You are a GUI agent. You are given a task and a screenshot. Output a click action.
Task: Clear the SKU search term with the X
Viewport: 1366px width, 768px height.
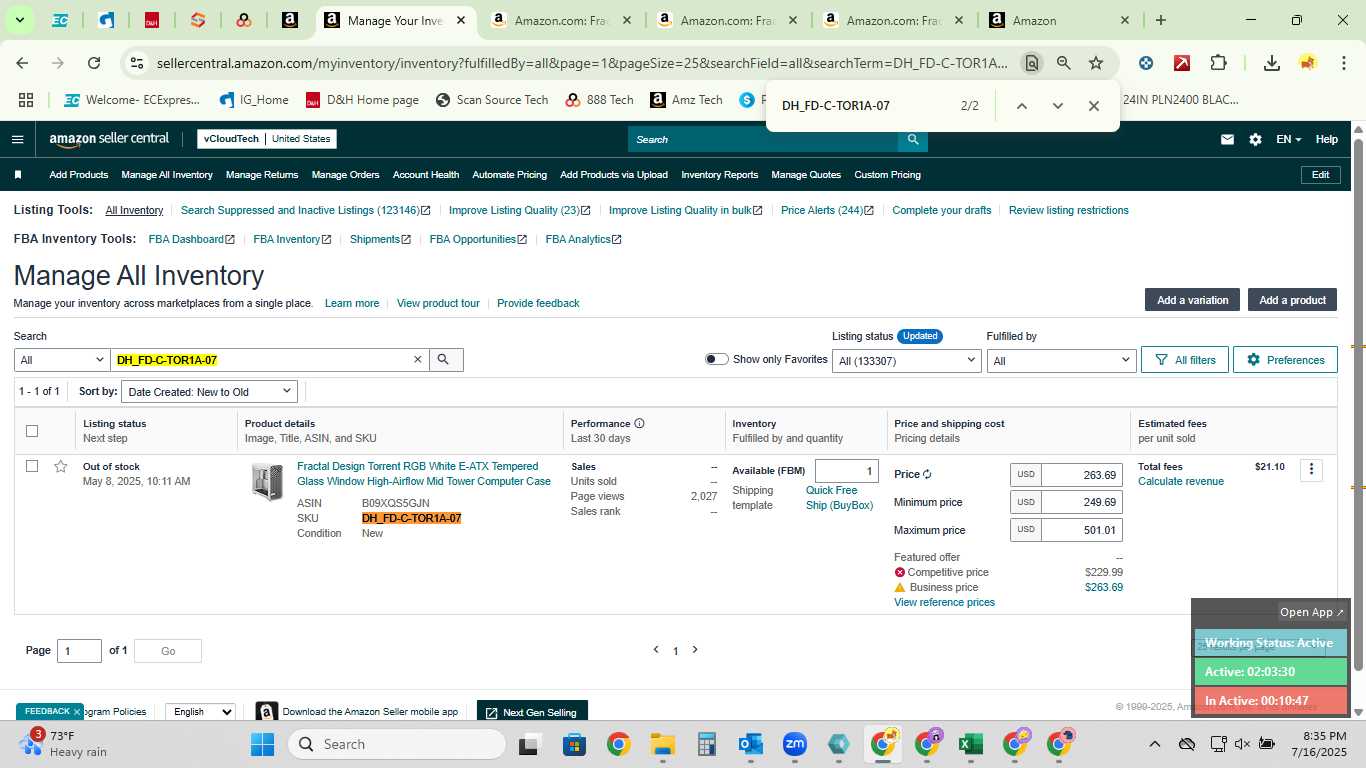pyautogui.click(x=418, y=360)
